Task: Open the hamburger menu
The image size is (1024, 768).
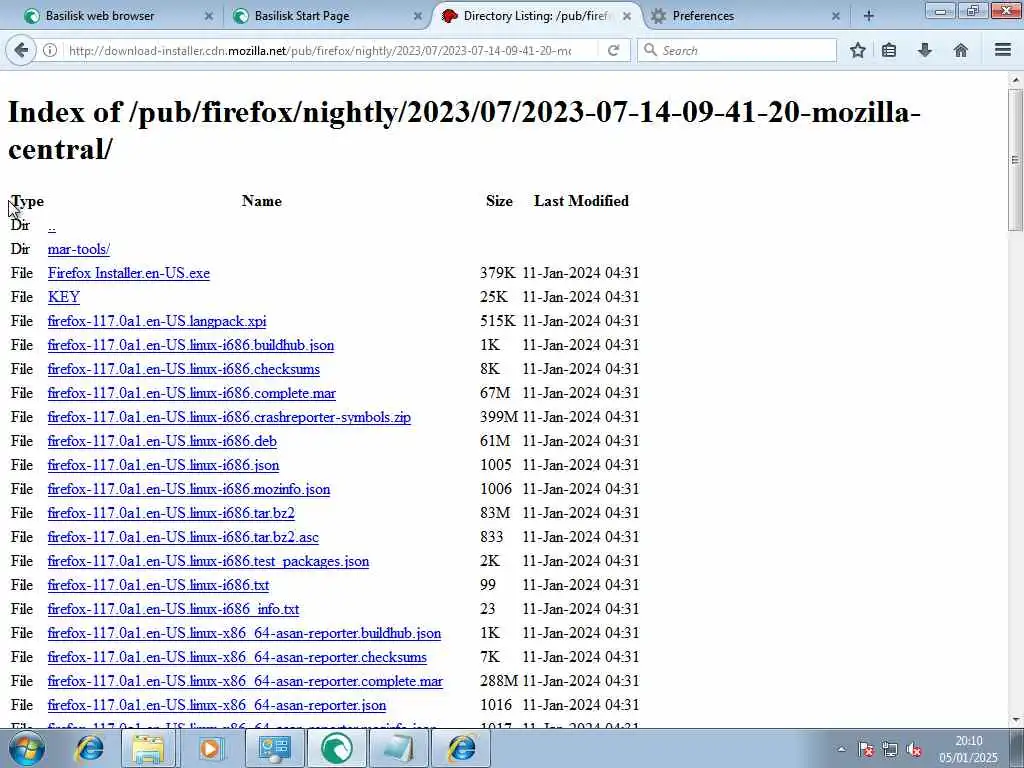Action: [1003, 50]
